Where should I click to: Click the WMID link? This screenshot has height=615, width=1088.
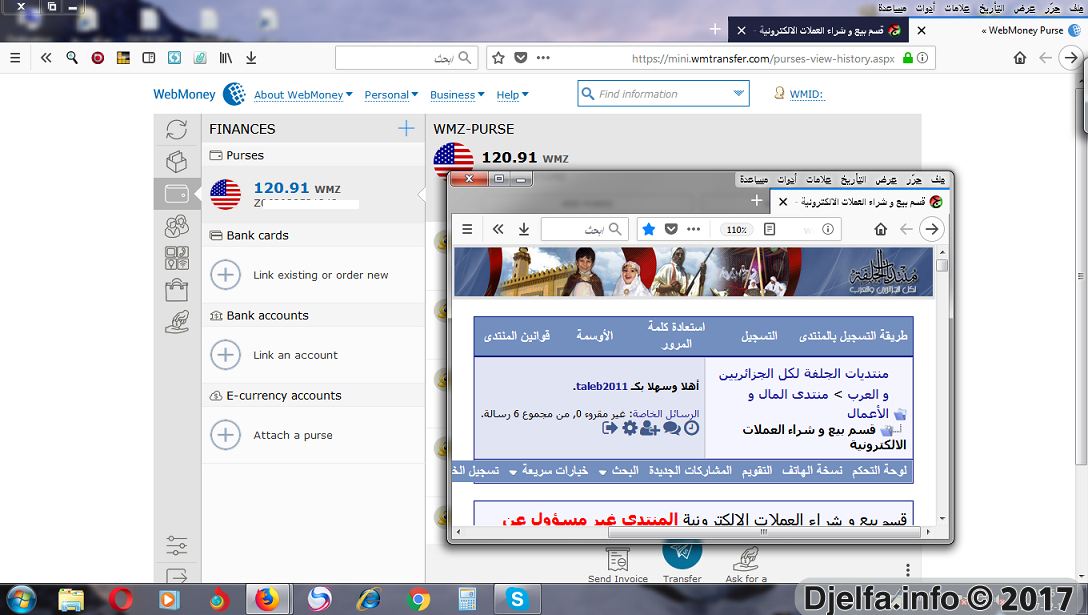click(x=806, y=94)
